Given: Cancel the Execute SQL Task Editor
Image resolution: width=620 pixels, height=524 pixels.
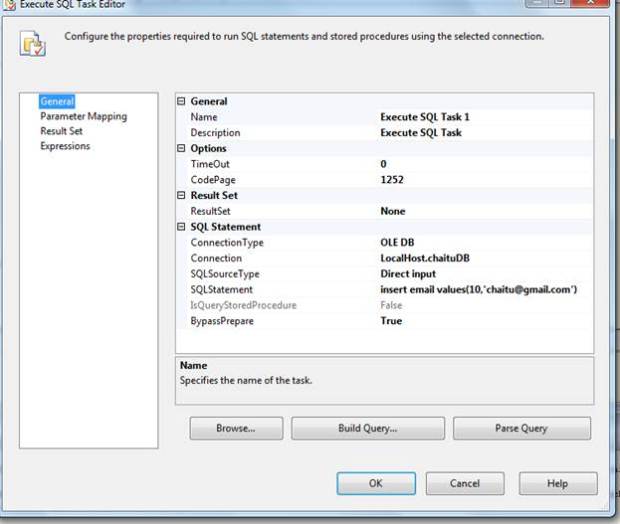Looking at the screenshot, I should coord(464,483).
